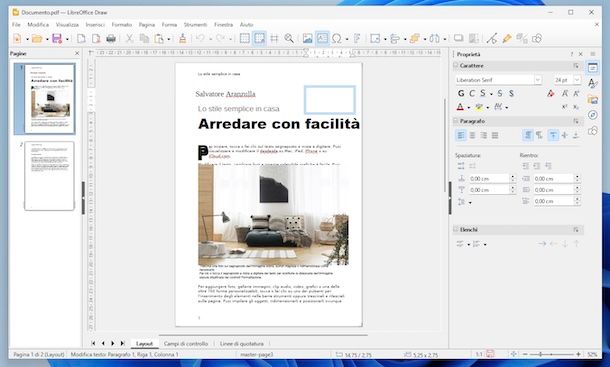This screenshot has height=367, width=610.
Task: Toggle Edit Points mode icon
Action: pyautogui.click(x=492, y=39)
